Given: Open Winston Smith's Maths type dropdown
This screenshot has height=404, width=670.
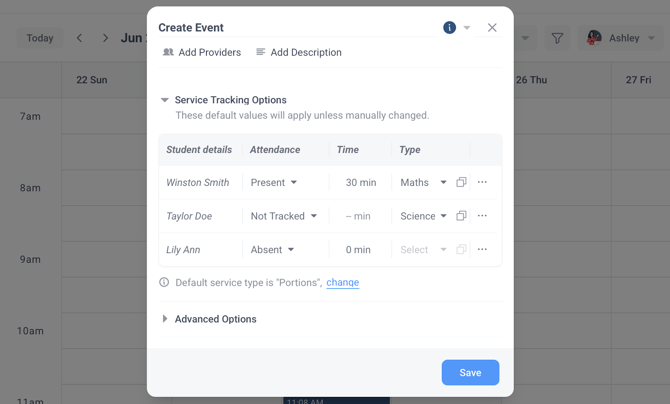Looking at the screenshot, I should tap(424, 183).
